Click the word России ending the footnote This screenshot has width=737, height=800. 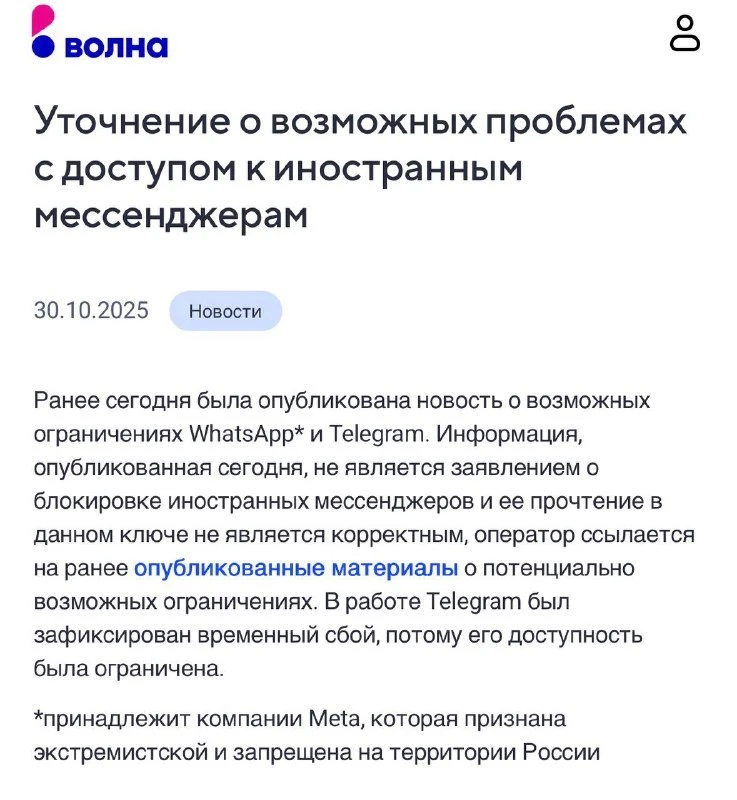pyautogui.click(x=563, y=752)
